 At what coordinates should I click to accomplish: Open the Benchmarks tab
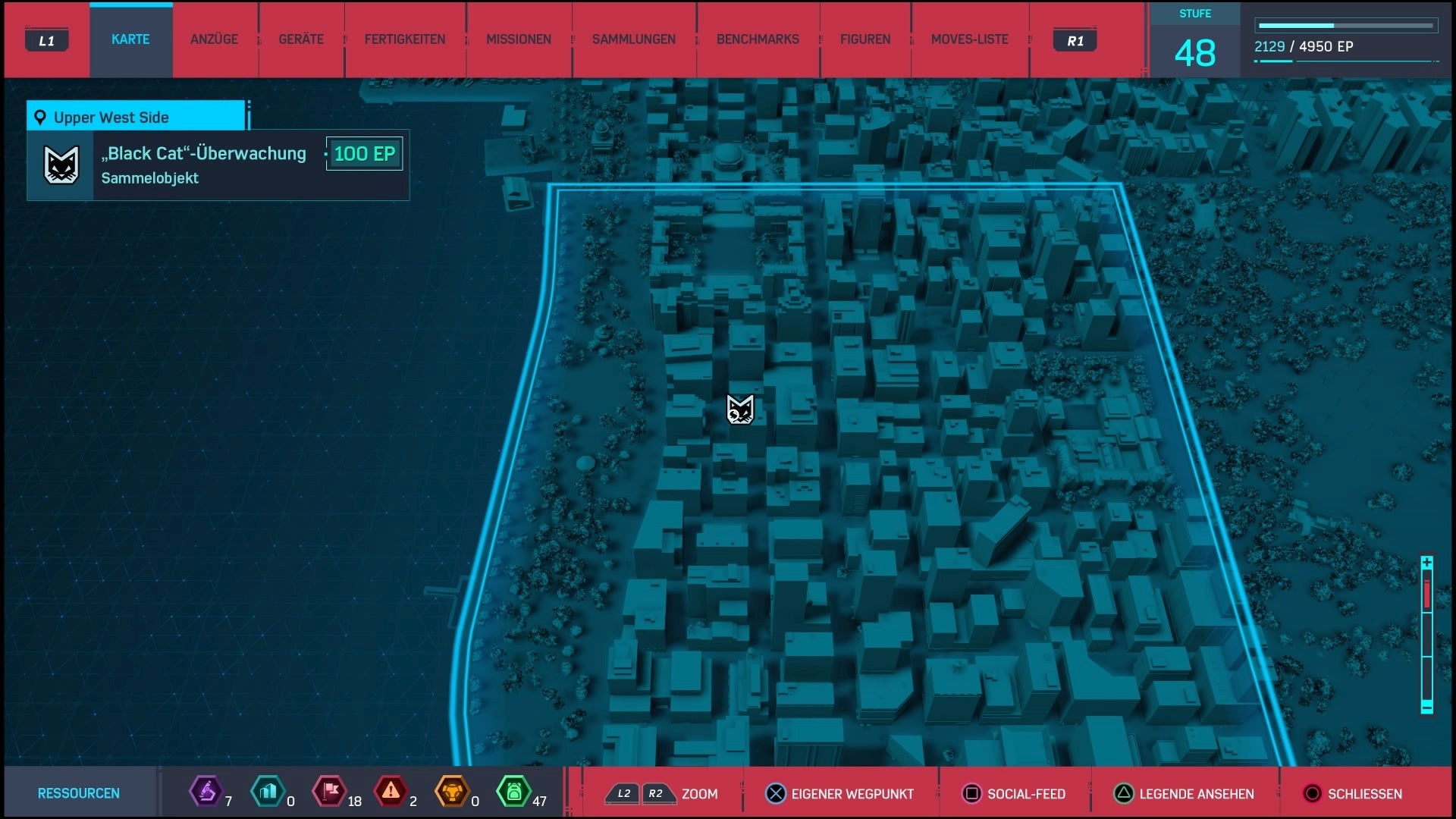[758, 39]
